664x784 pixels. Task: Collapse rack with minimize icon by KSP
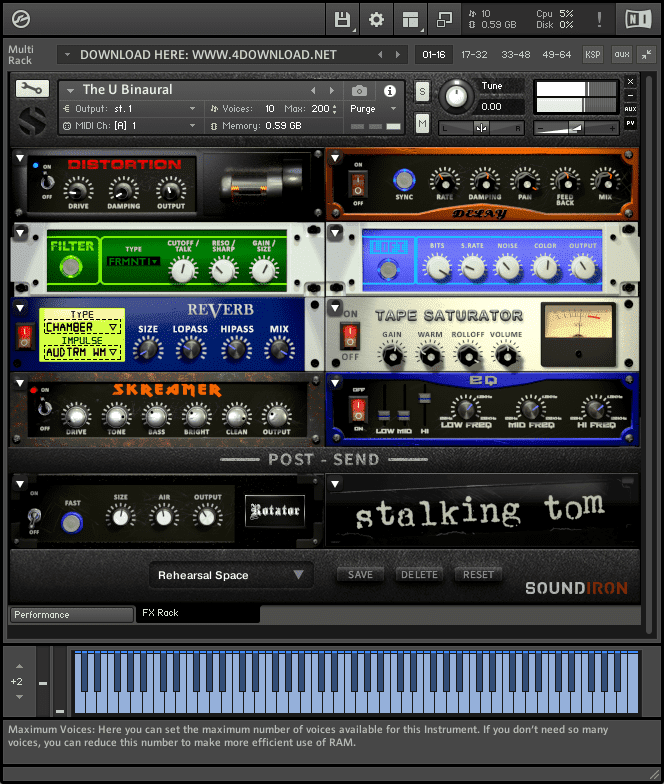point(646,54)
